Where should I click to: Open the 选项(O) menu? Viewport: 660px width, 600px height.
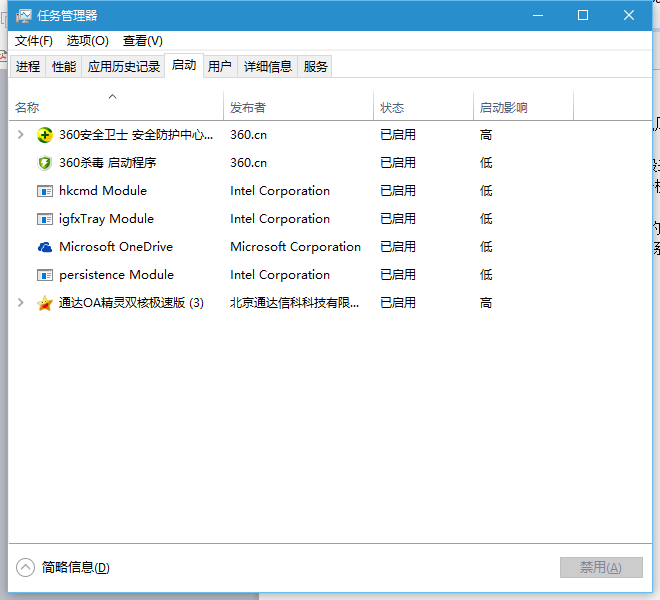[x=88, y=41]
